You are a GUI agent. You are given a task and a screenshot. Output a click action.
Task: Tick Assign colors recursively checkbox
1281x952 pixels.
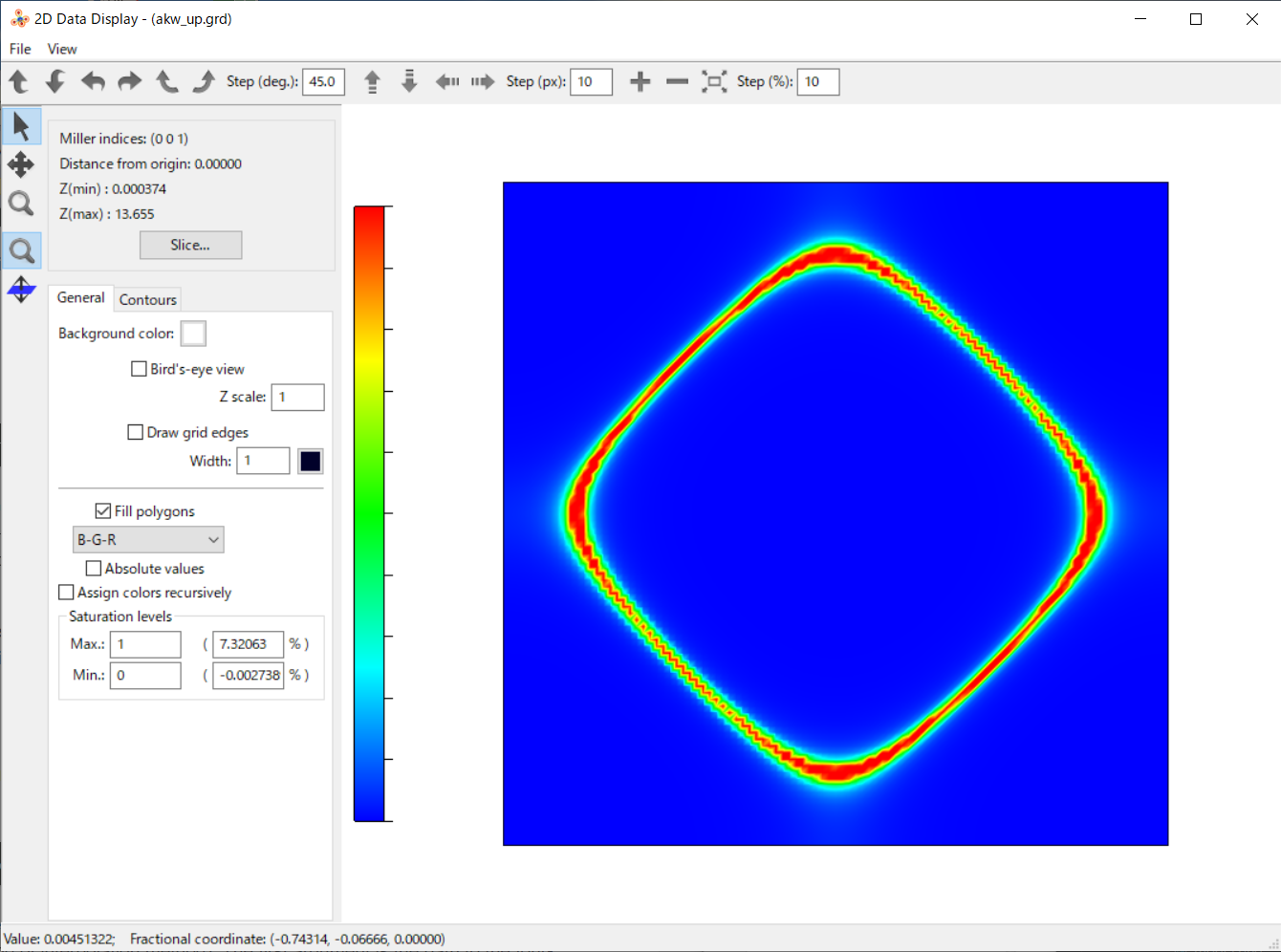coord(66,593)
